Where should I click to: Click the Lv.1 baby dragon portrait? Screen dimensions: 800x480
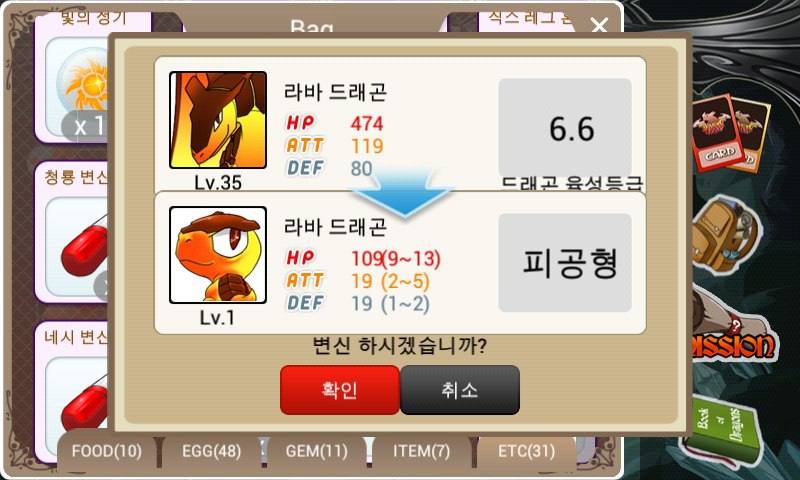[218, 255]
